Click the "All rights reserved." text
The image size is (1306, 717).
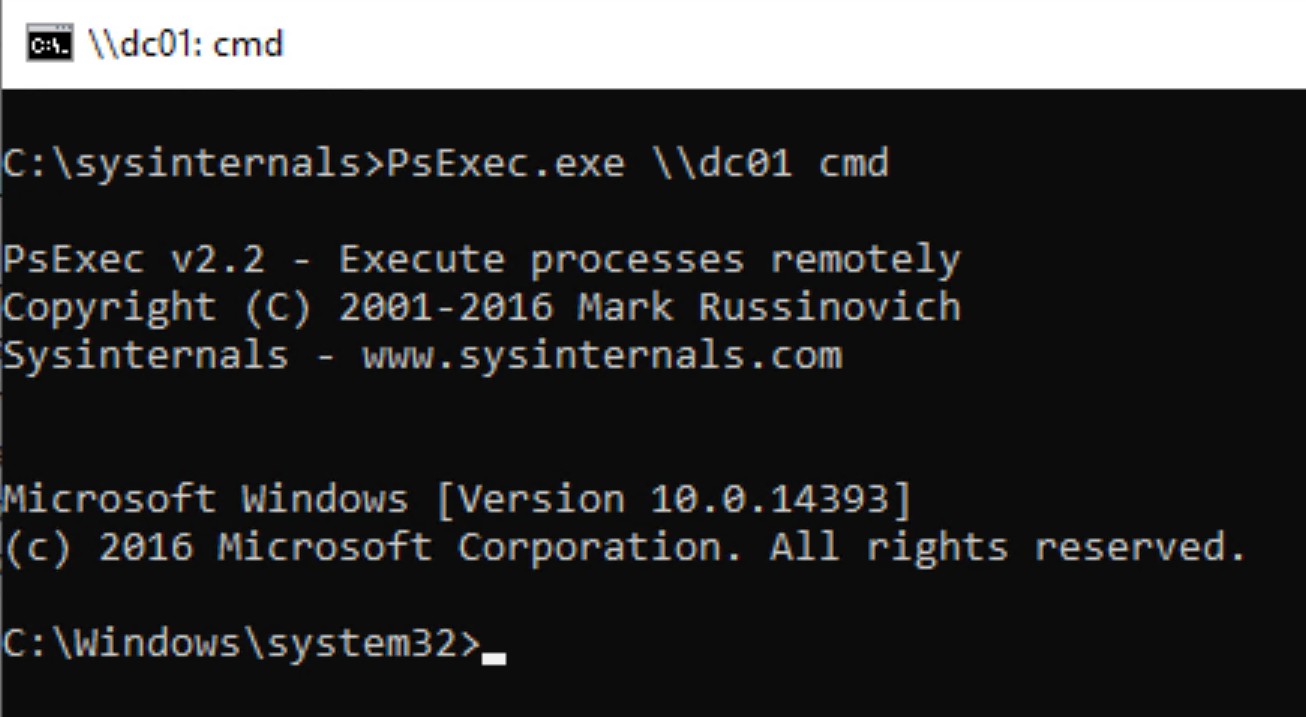[1008, 546]
